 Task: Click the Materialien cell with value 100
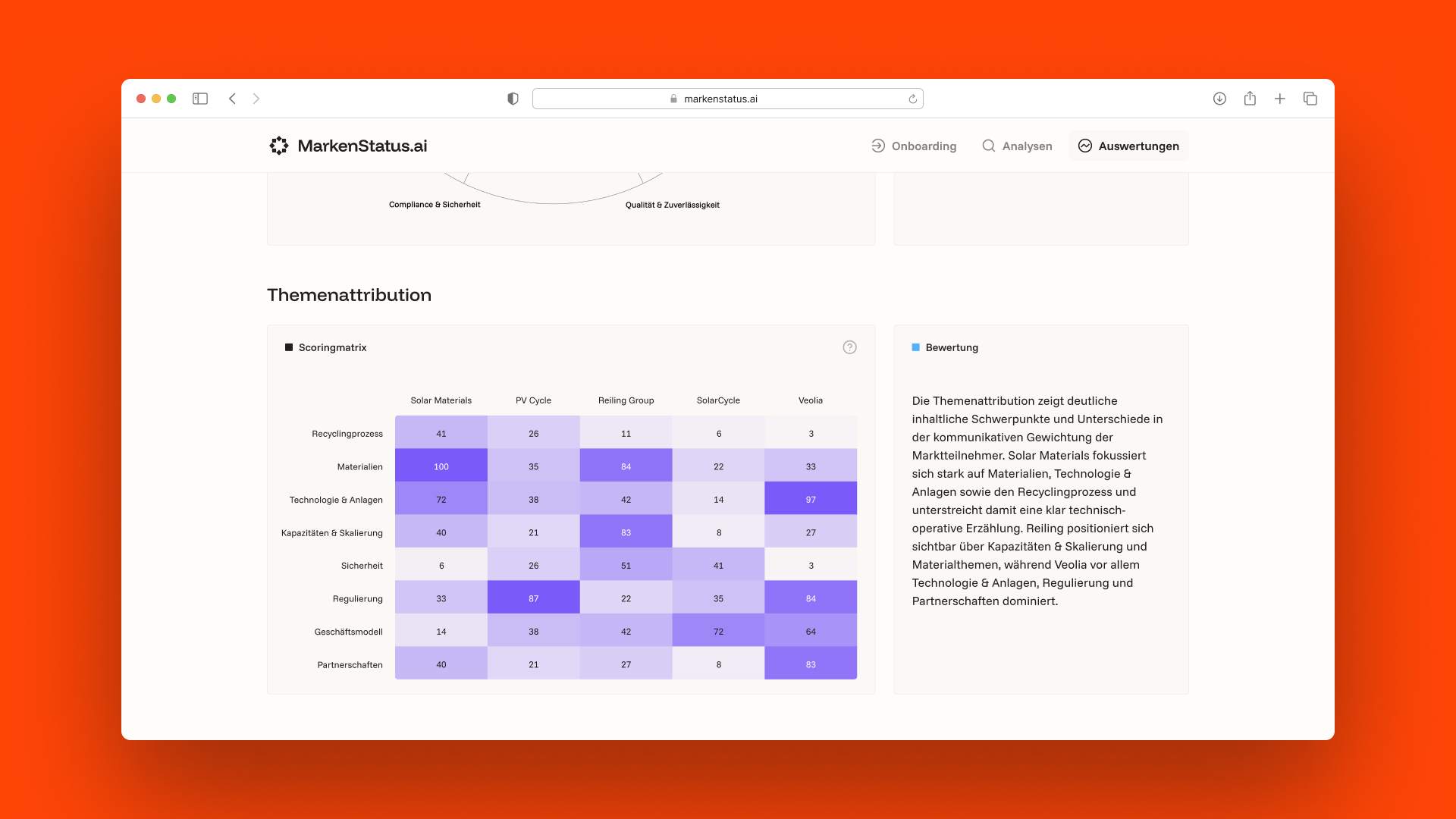point(441,466)
